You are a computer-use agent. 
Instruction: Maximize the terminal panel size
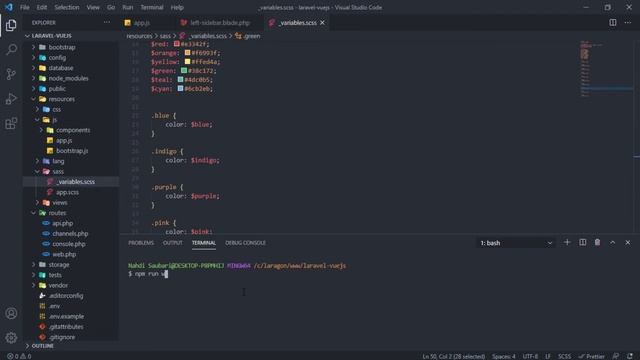pyautogui.click(x=613, y=242)
